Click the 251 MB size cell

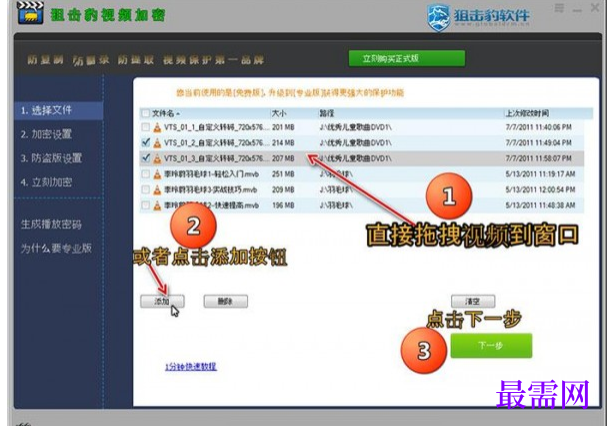pyautogui.click(x=283, y=174)
